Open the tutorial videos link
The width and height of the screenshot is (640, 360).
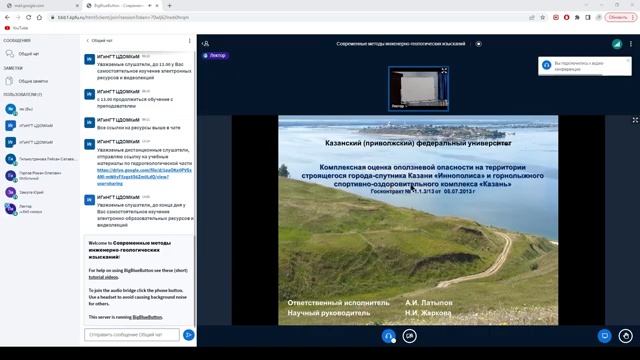click(103, 277)
